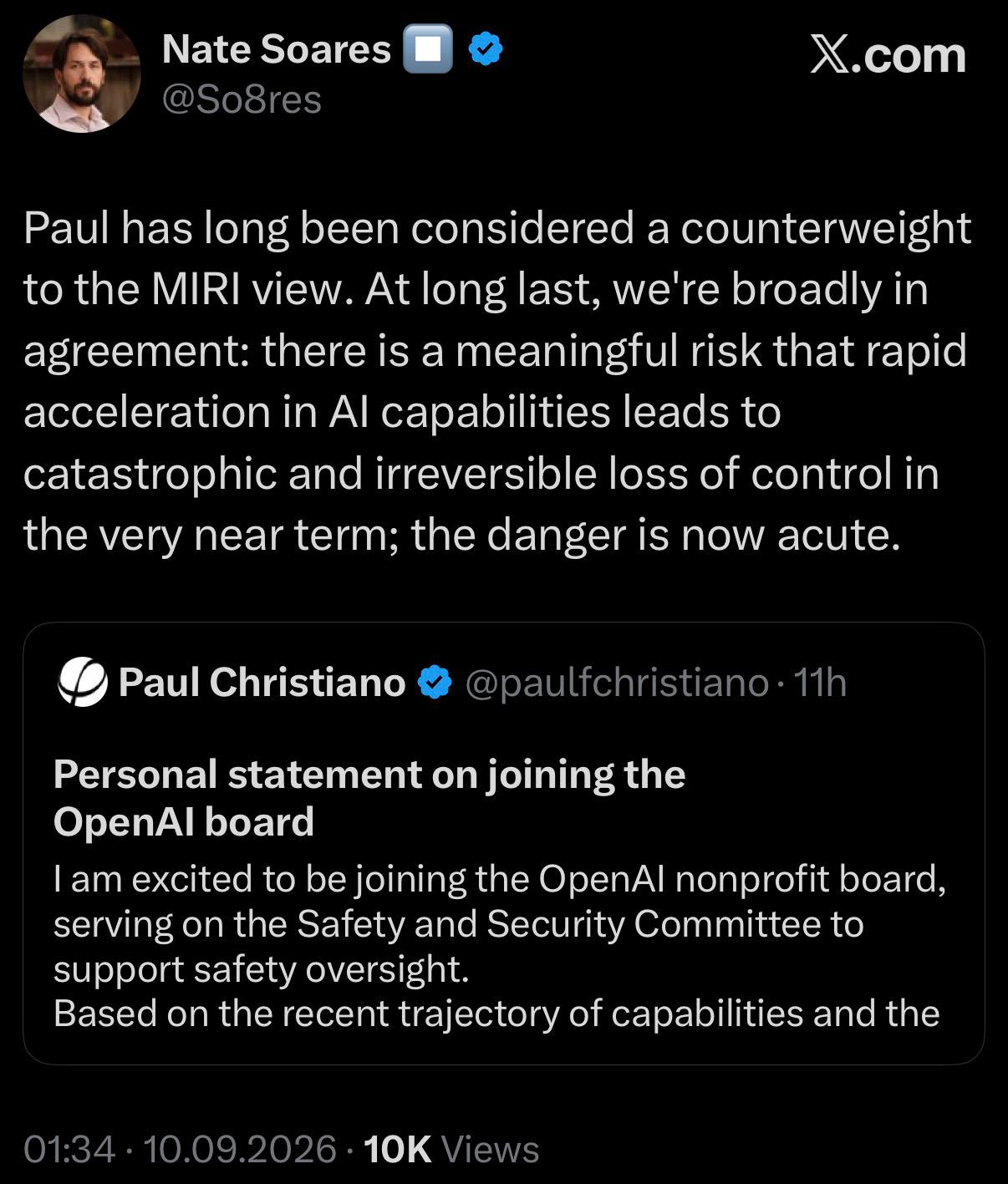Click the blue verified badge beside Nate Soares

(x=485, y=50)
